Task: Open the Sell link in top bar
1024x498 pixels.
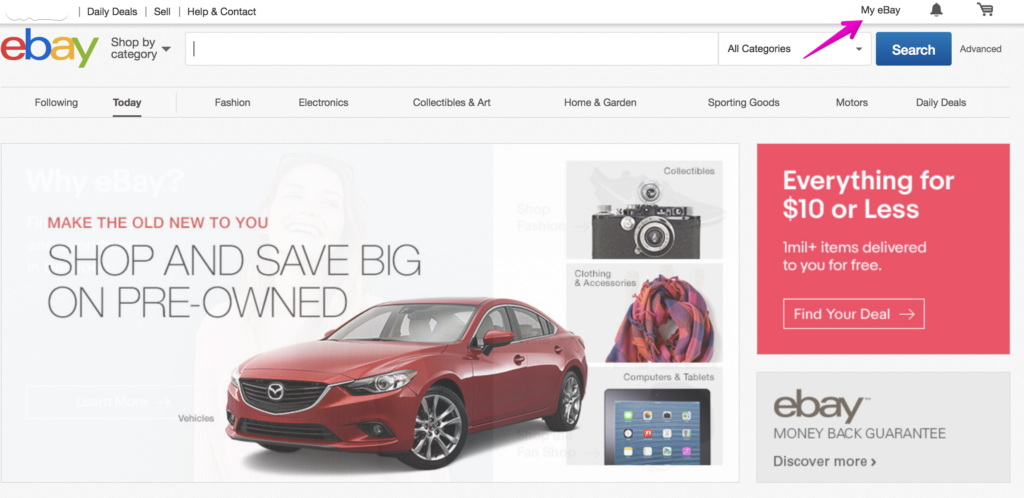Action: pos(162,11)
